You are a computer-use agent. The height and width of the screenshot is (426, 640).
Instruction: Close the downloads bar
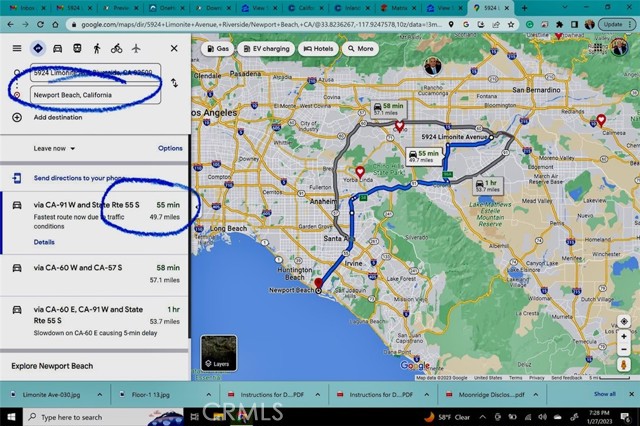(x=631, y=394)
